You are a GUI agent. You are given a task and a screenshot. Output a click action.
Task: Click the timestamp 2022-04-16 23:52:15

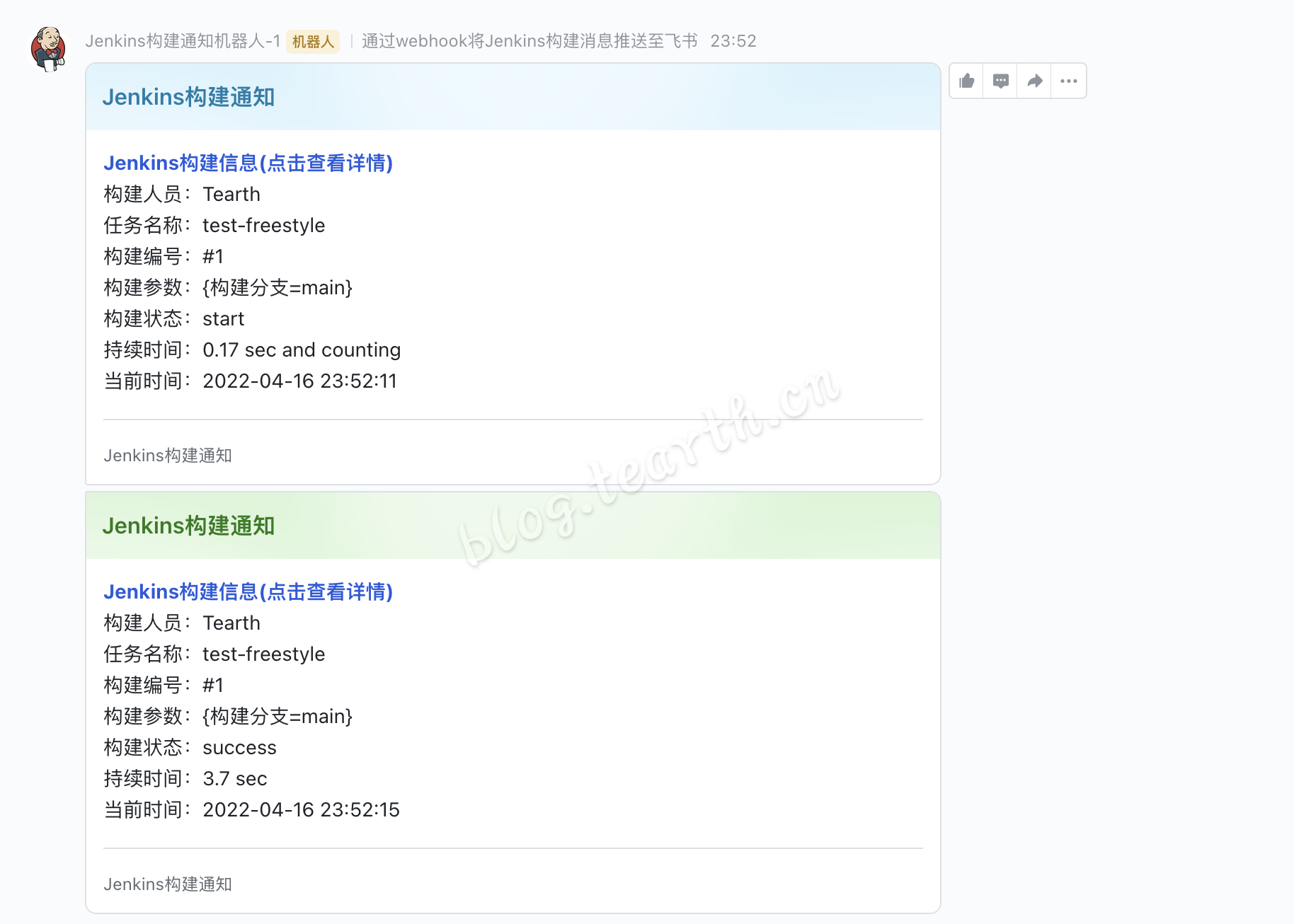click(301, 810)
